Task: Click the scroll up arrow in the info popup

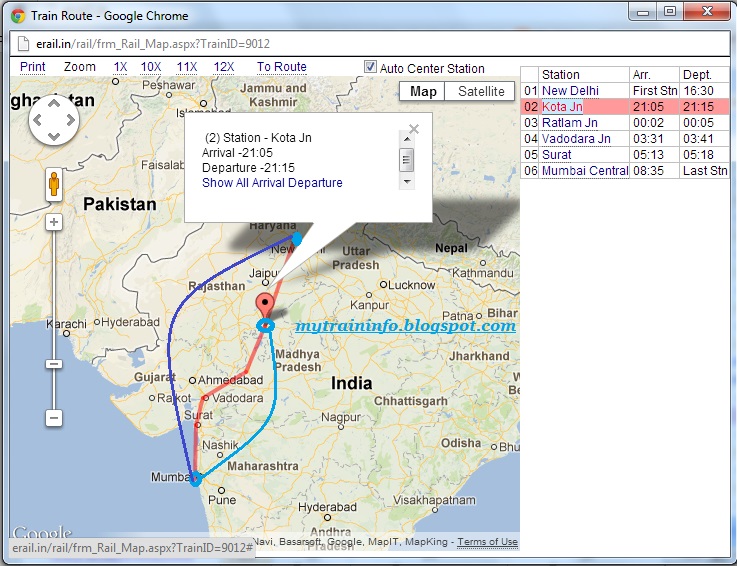Action: pyautogui.click(x=407, y=139)
